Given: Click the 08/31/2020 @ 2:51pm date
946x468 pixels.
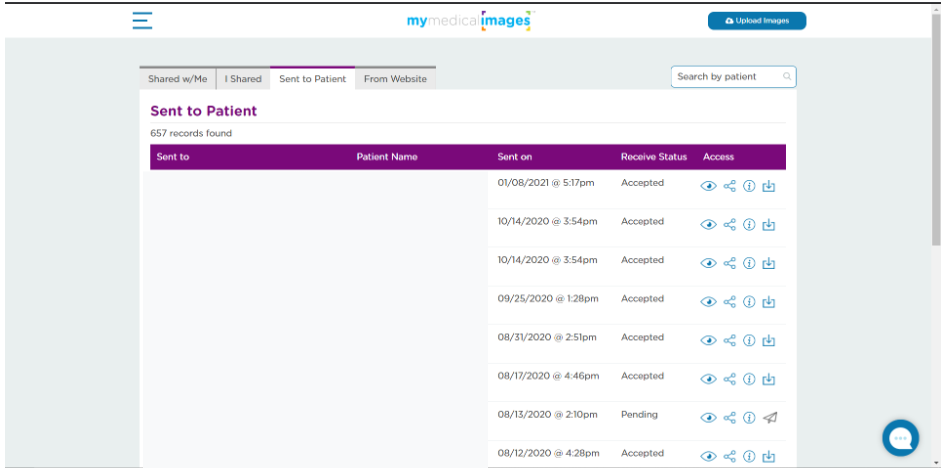Looking at the screenshot, I should (x=547, y=337).
